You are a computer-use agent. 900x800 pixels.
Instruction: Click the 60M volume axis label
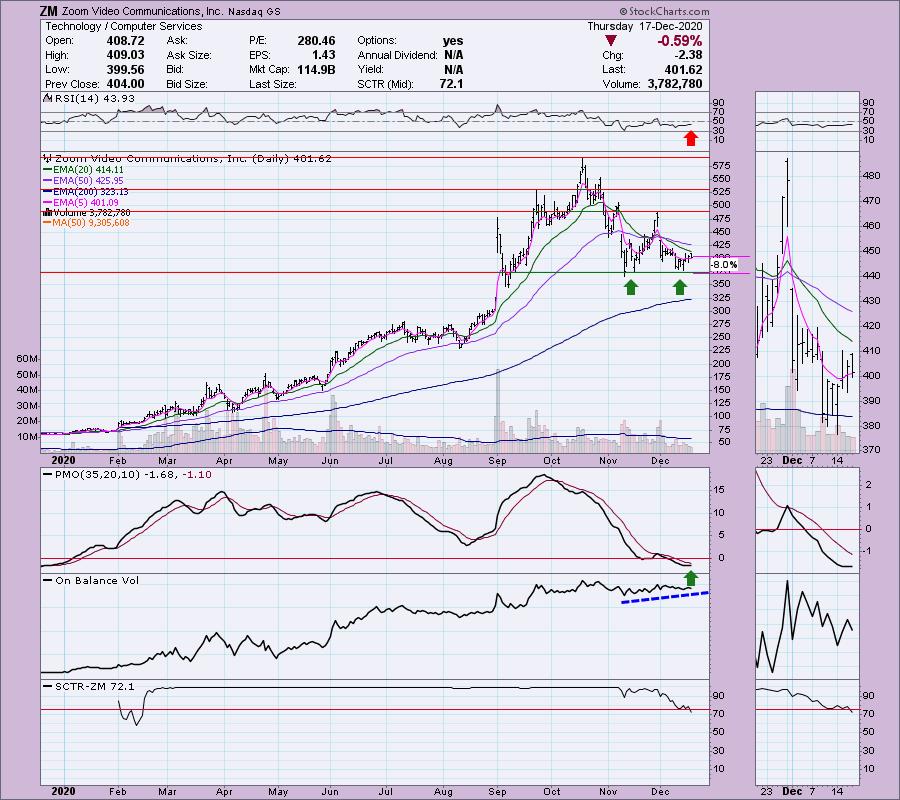27,359
